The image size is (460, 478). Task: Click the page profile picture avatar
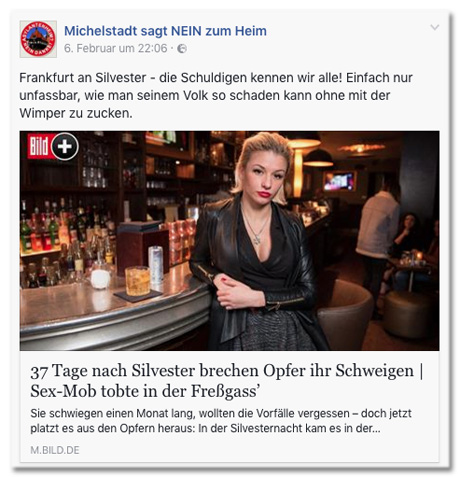[x=38, y=39]
